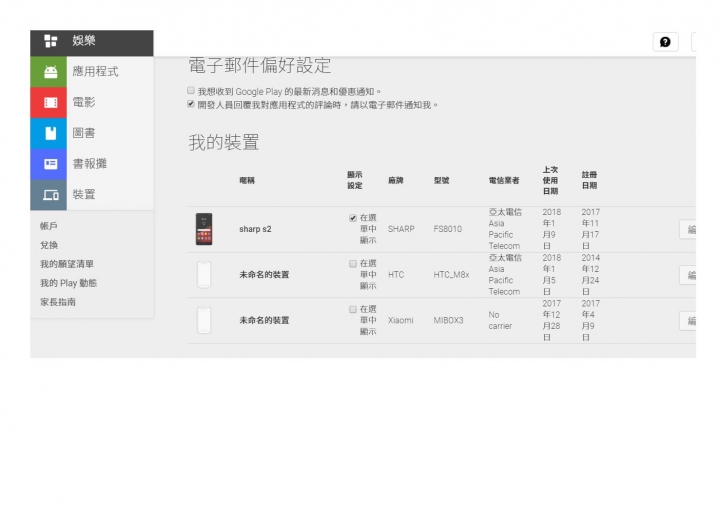This screenshot has width=720, height=509.
Task: Click edit button for HTC row
Action: [687, 275]
